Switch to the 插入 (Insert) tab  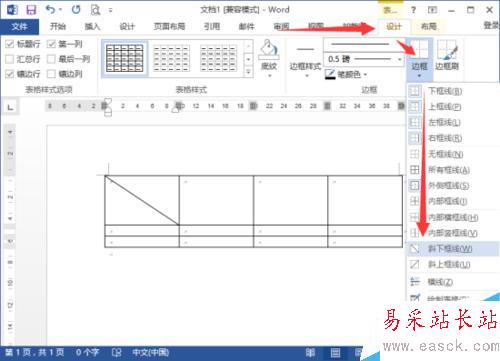click(92, 26)
